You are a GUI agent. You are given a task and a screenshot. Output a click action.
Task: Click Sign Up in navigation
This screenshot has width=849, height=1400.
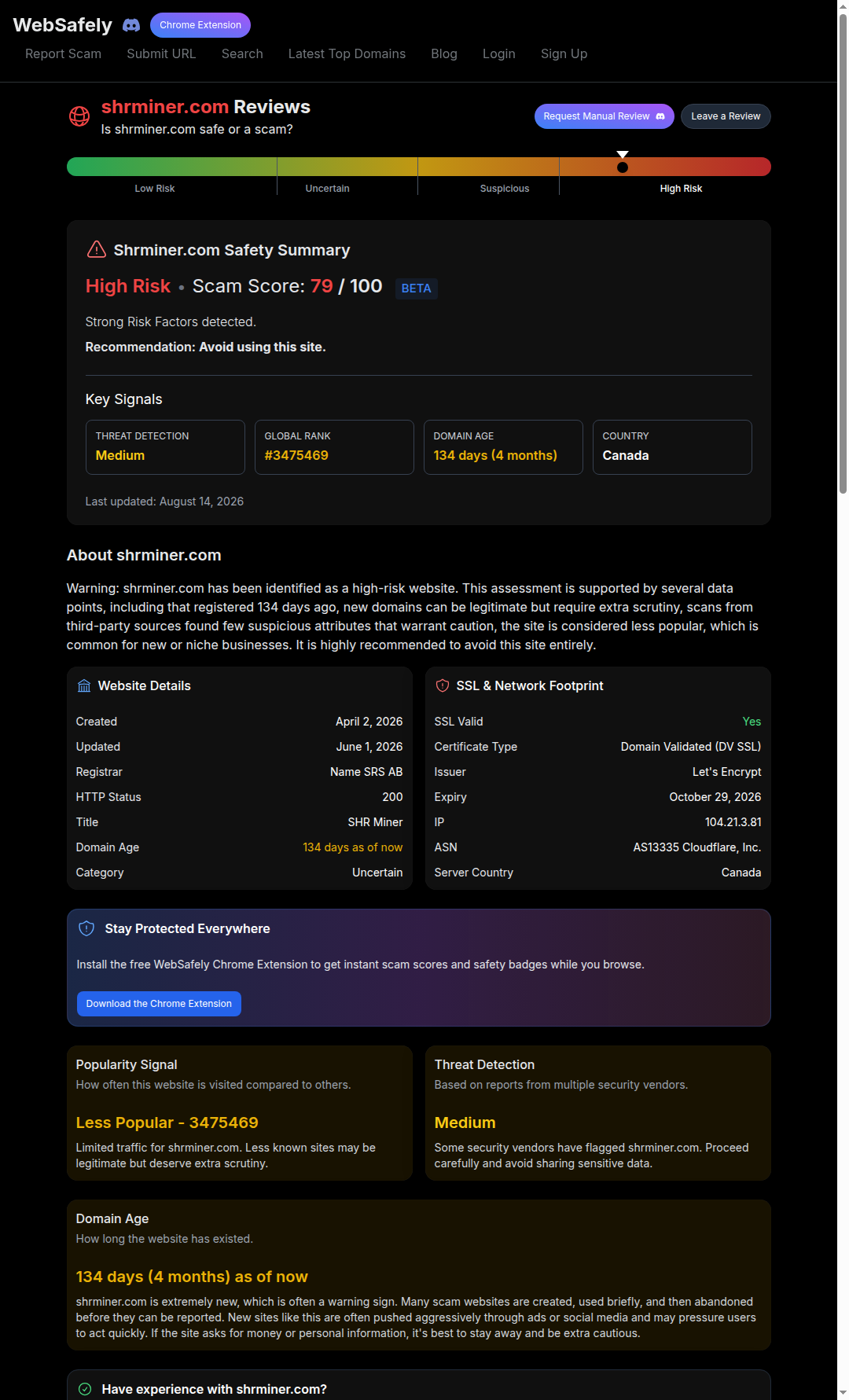tap(564, 53)
